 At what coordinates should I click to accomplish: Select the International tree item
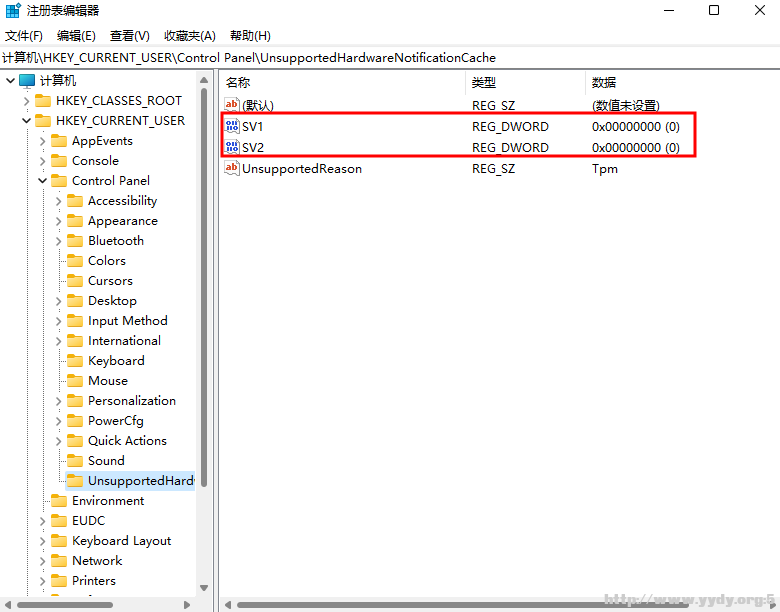[x=124, y=341]
